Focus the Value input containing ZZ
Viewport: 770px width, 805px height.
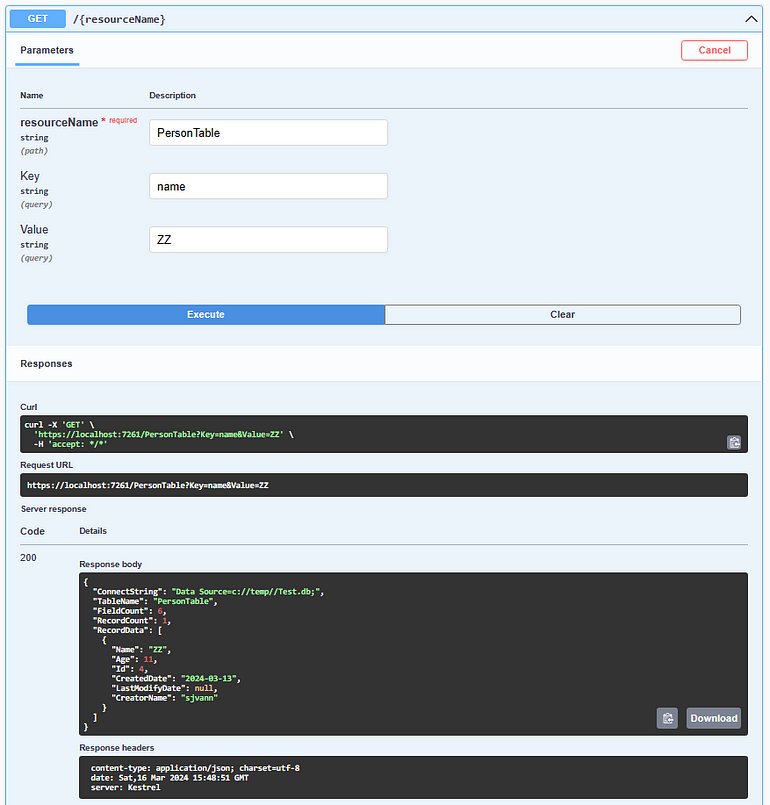point(268,240)
